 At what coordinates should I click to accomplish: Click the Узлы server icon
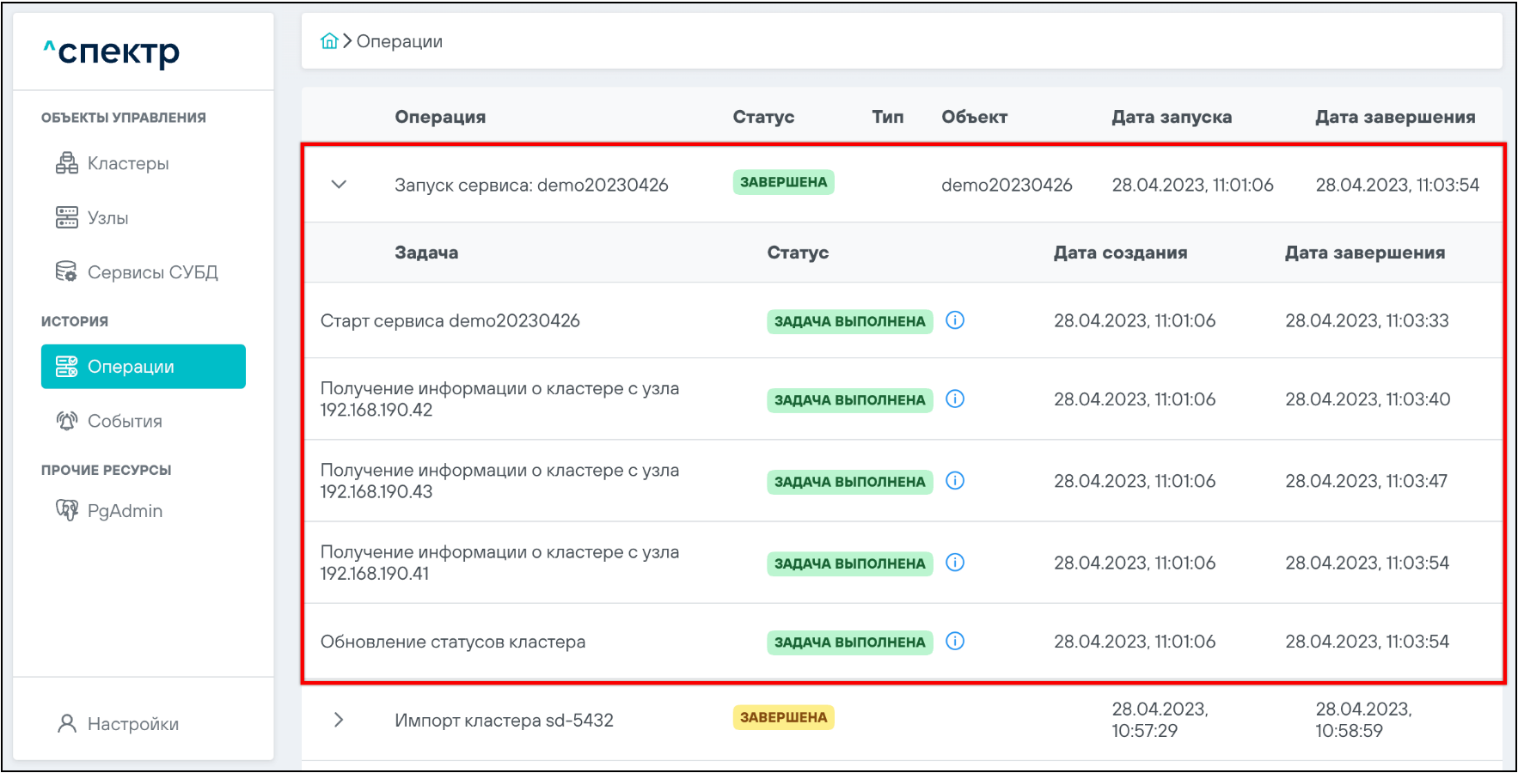[x=66, y=218]
